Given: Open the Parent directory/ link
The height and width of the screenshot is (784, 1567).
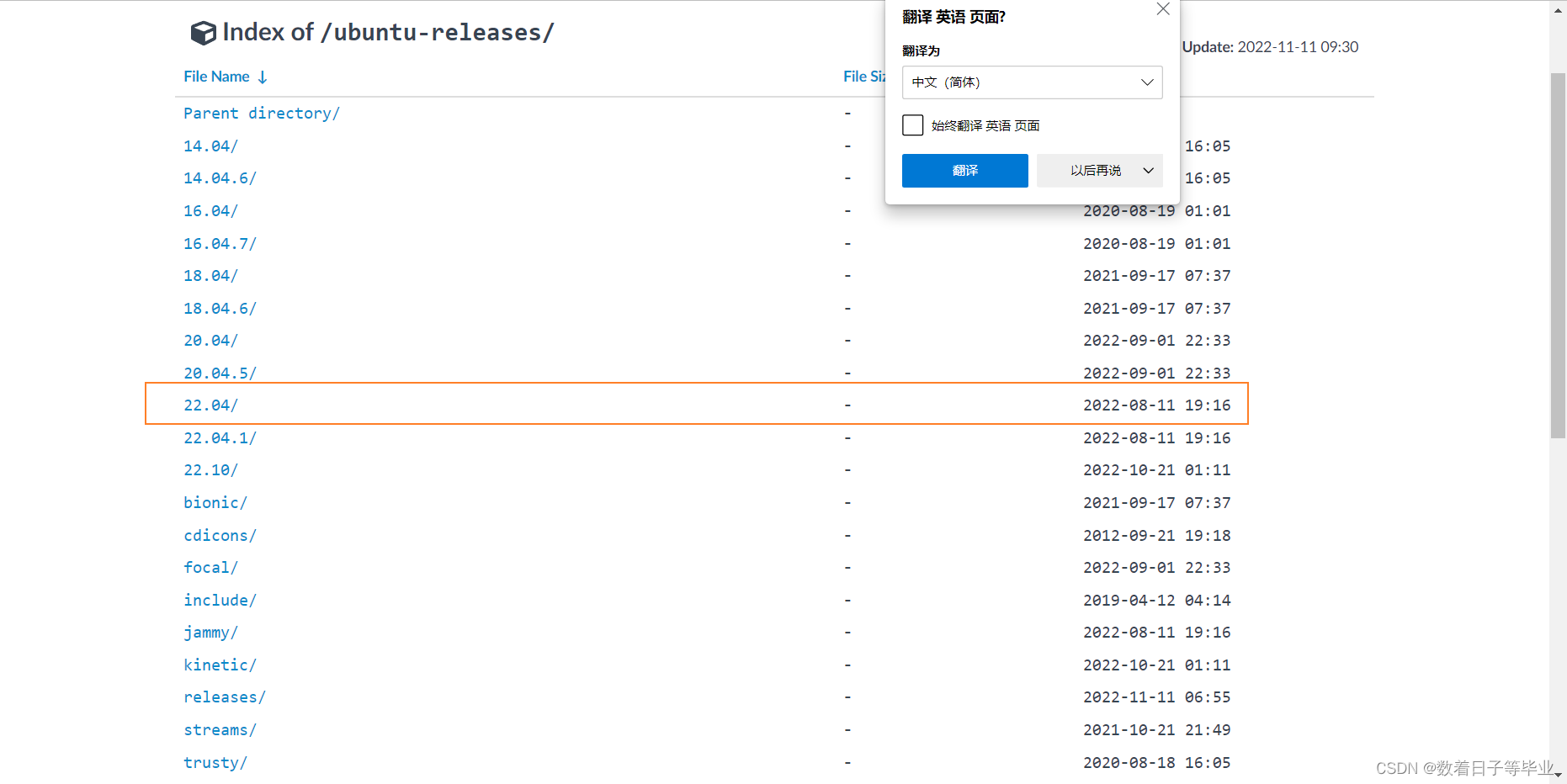Looking at the screenshot, I should tap(262, 114).
